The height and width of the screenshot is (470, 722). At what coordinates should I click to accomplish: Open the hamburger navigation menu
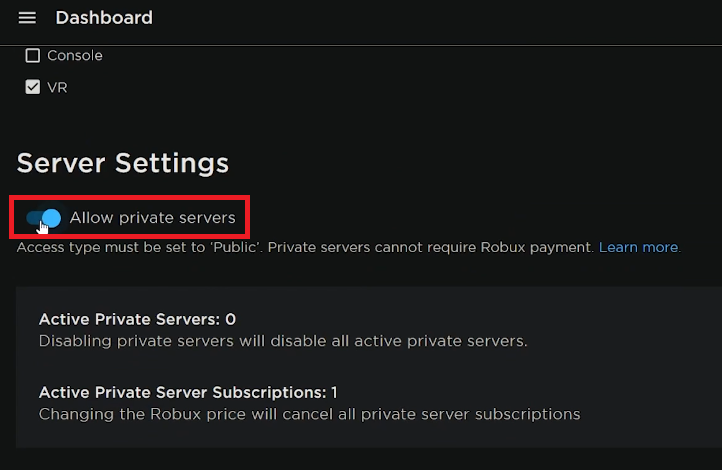coord(27,18)
